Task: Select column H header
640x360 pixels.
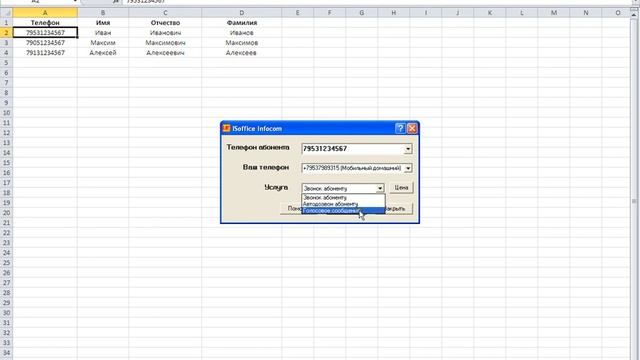Action: click(393, 13)
